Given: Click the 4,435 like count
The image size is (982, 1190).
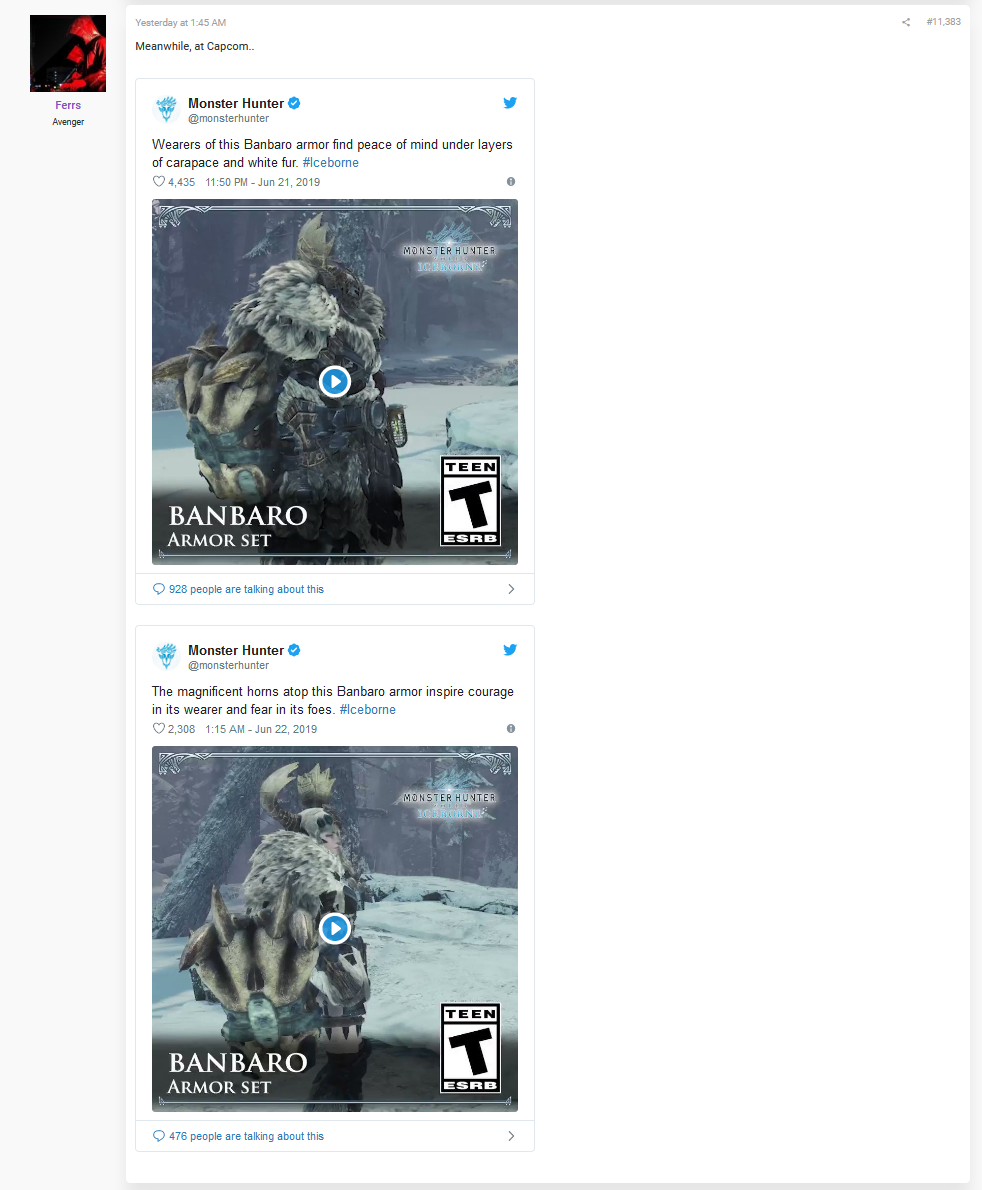Looking at the screenshot, I should (x=181, y=182).
